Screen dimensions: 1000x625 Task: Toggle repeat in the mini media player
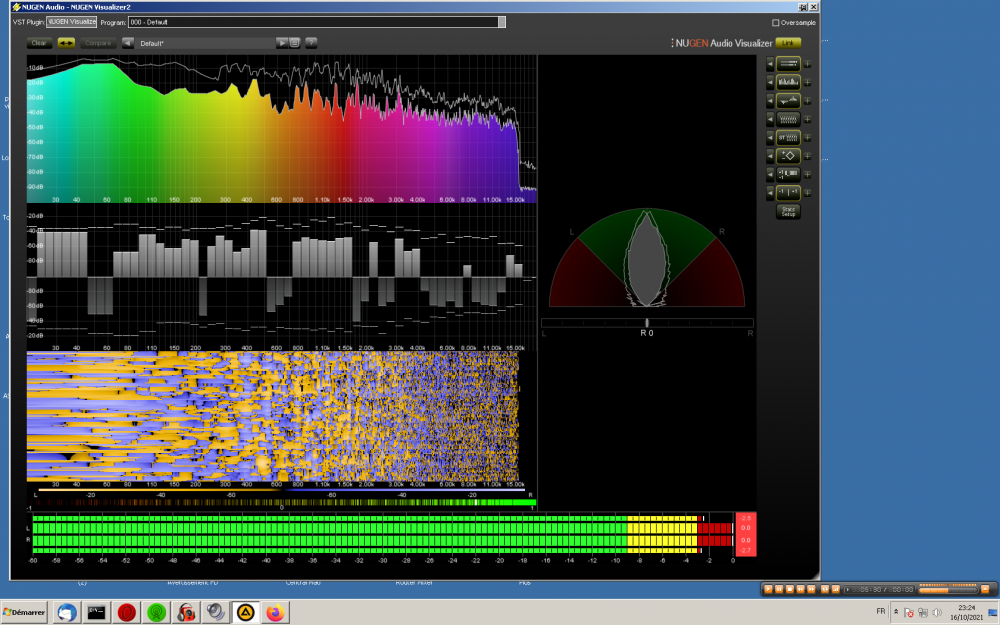coord(825,589)
